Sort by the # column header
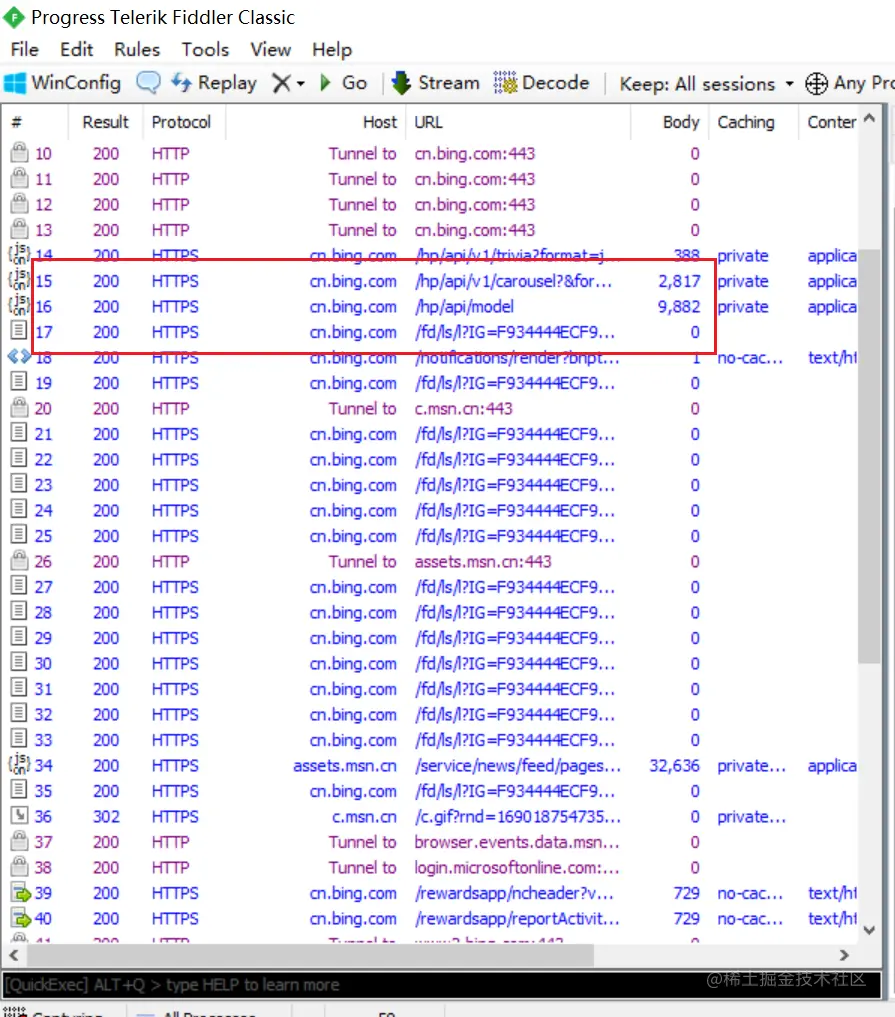Screen dimensions: 895x1017 point(35,122)
